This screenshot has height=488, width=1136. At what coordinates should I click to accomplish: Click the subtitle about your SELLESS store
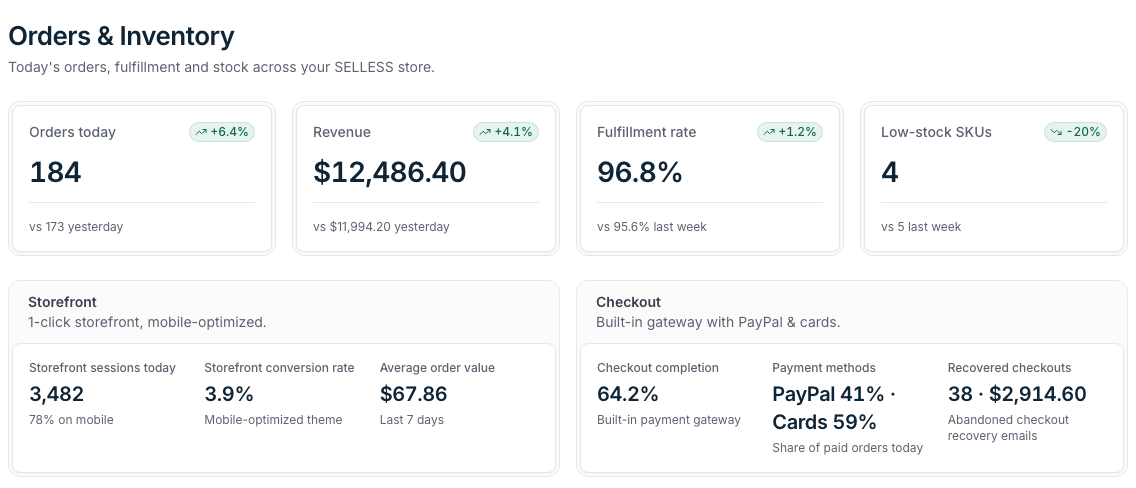coord(221,67)
